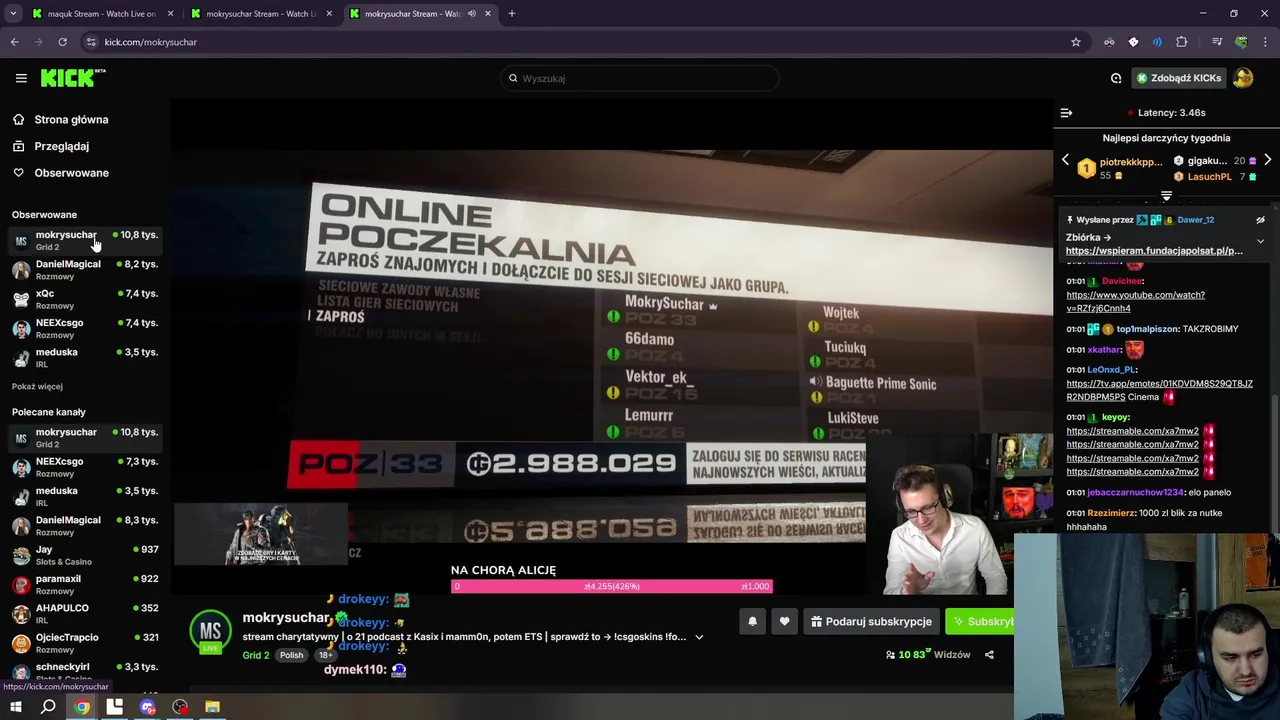Click the piotrekkkpp top gifter name
This screenshot has width=1280, height=720.
click(1131, 162)
